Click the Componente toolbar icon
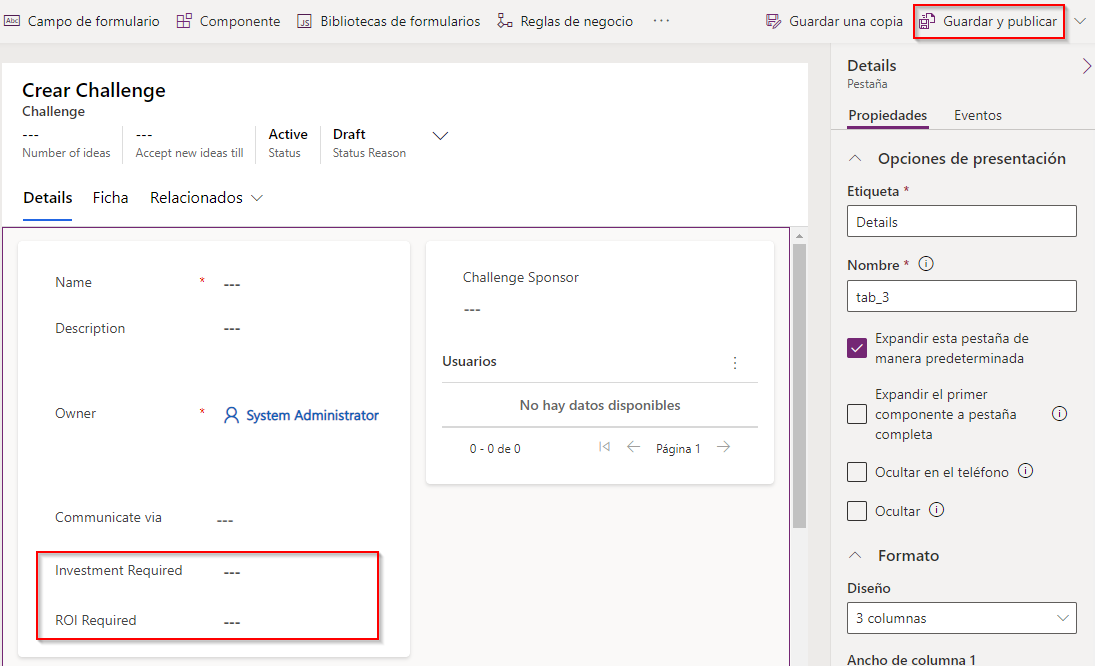 tap(184, 21)
